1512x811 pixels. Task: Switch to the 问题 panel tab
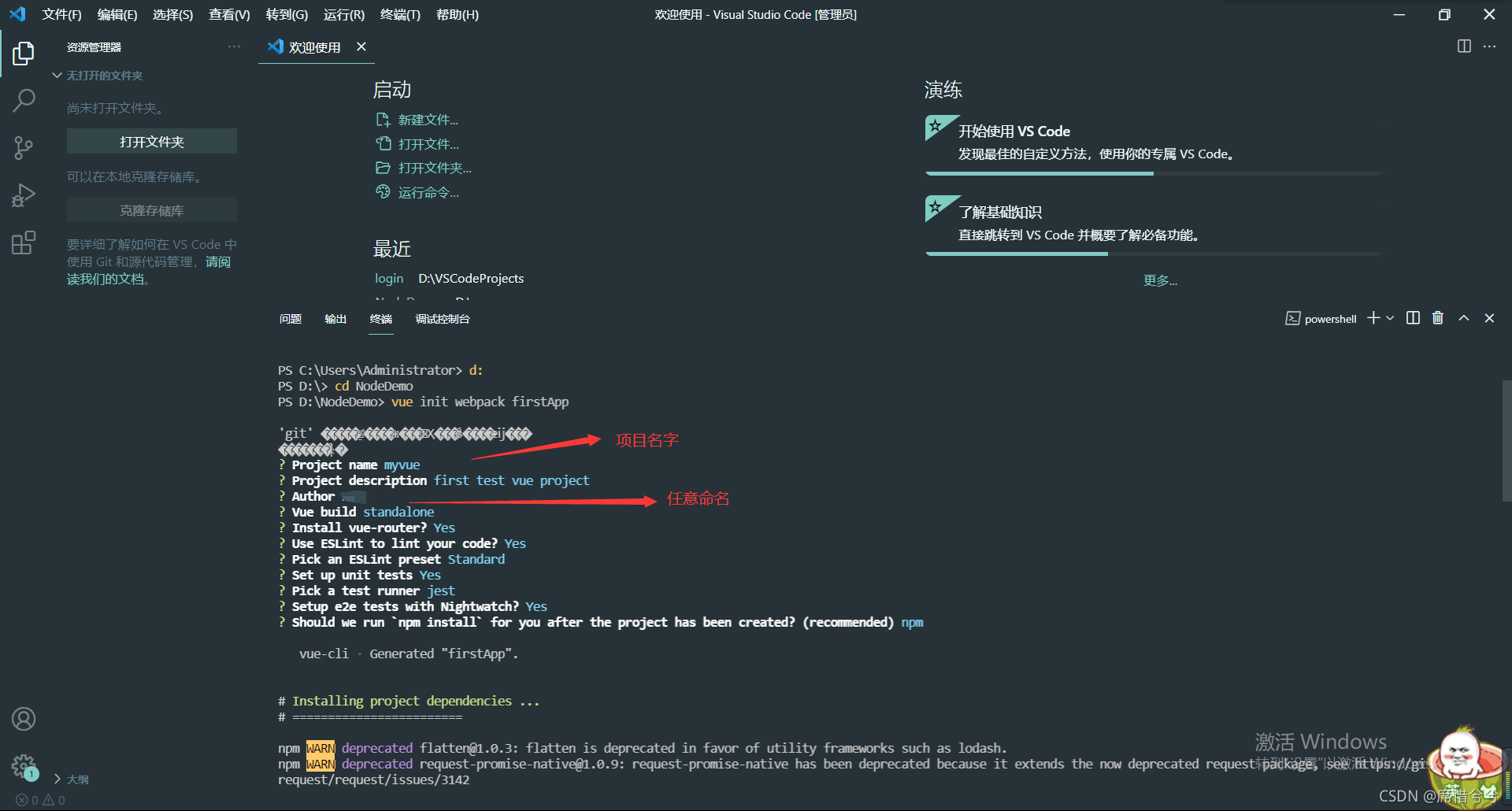[x=291, y=319]
